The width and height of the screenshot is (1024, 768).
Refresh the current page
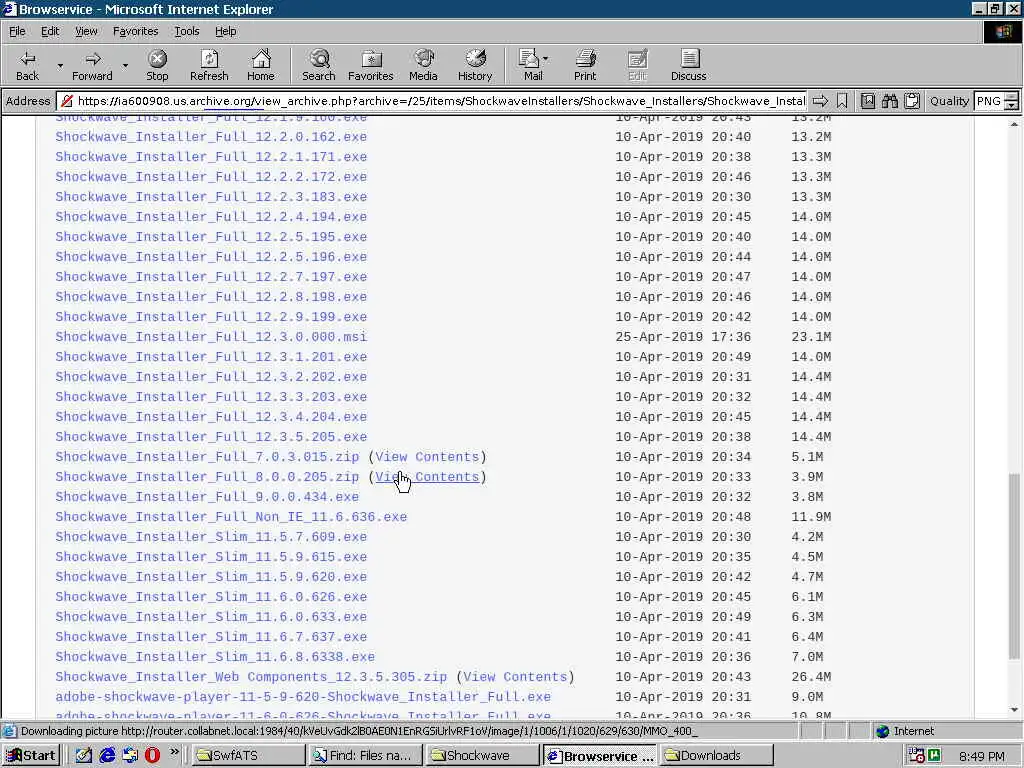coord(209,65)
